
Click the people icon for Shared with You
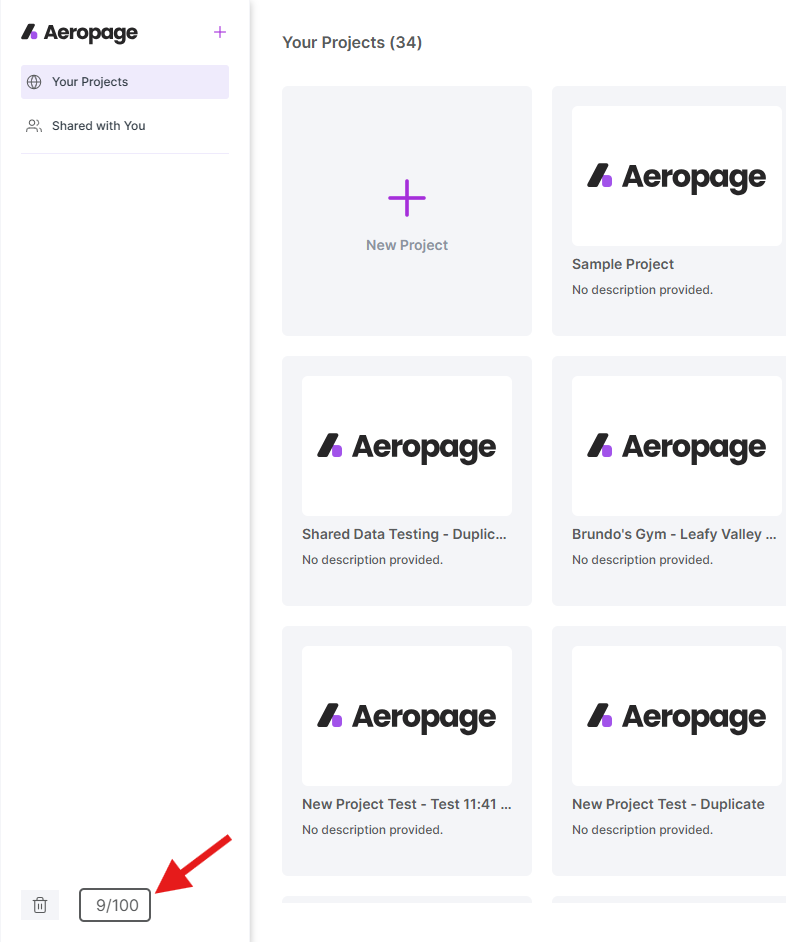point(34,126)
